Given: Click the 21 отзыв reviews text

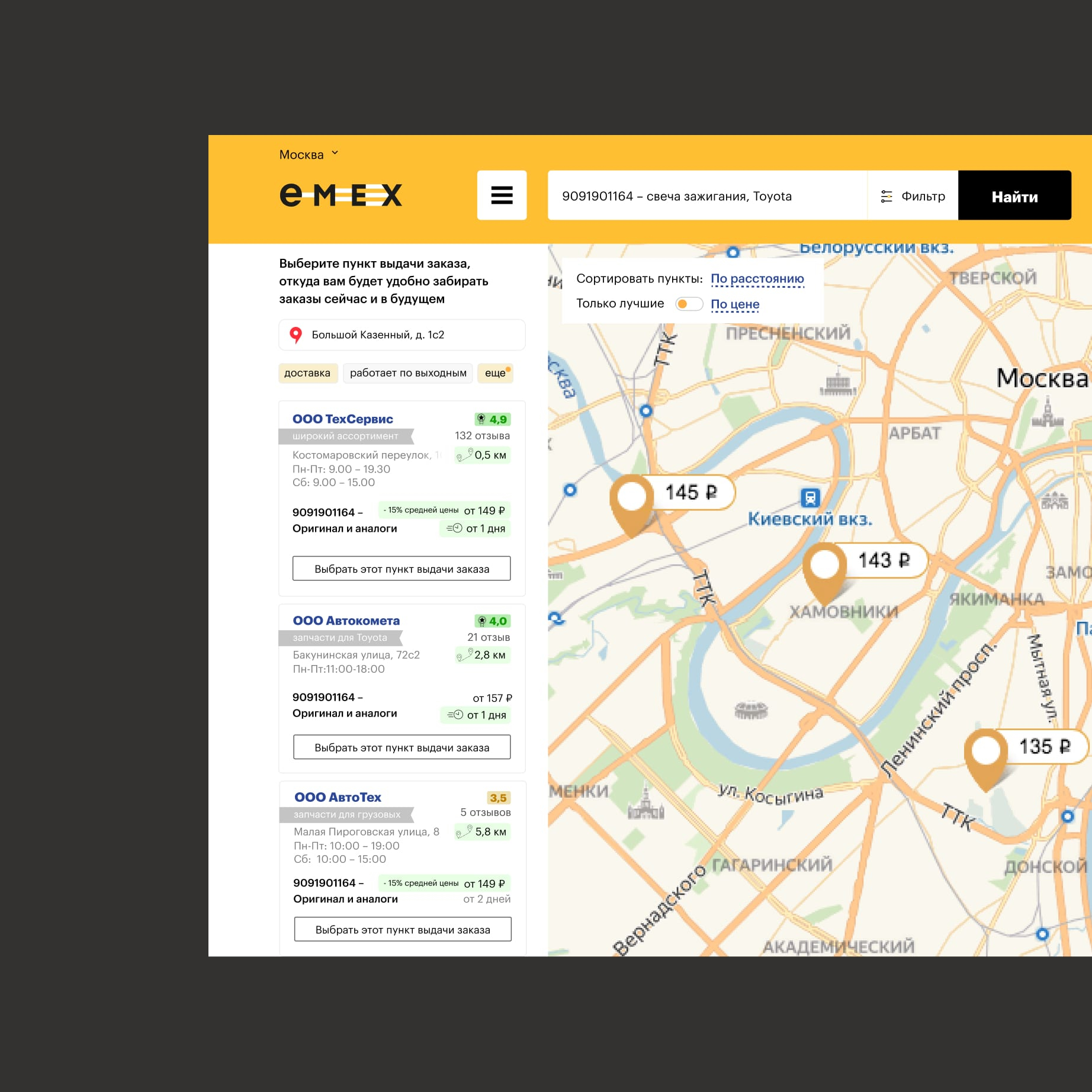Looking at the screenshot, I should pos(489,638).
